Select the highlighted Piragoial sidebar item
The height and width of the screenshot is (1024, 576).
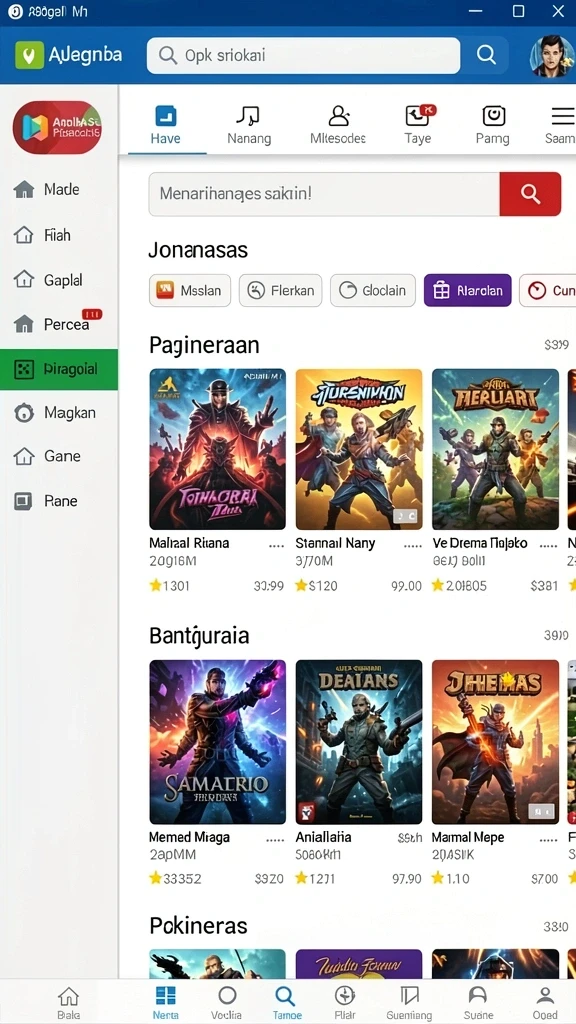[x=59, y=370]
